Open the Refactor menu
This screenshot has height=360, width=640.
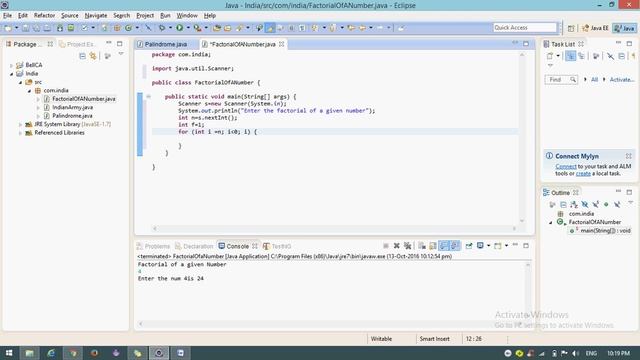44,16
